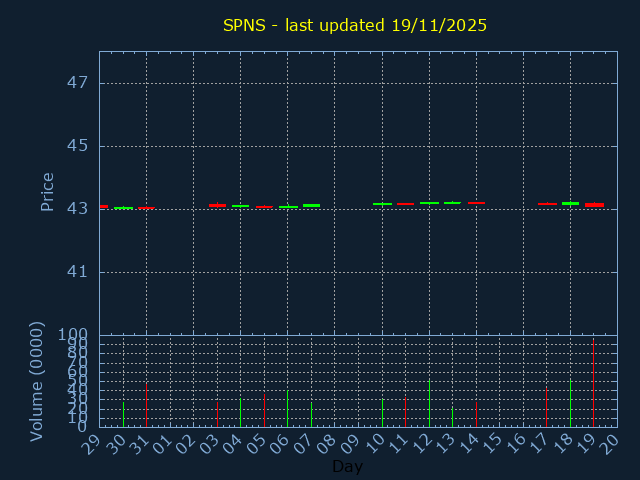Click the red volume bar on day 31
Image resolution: width=640 pixels, height=480 pixels.
146,404
